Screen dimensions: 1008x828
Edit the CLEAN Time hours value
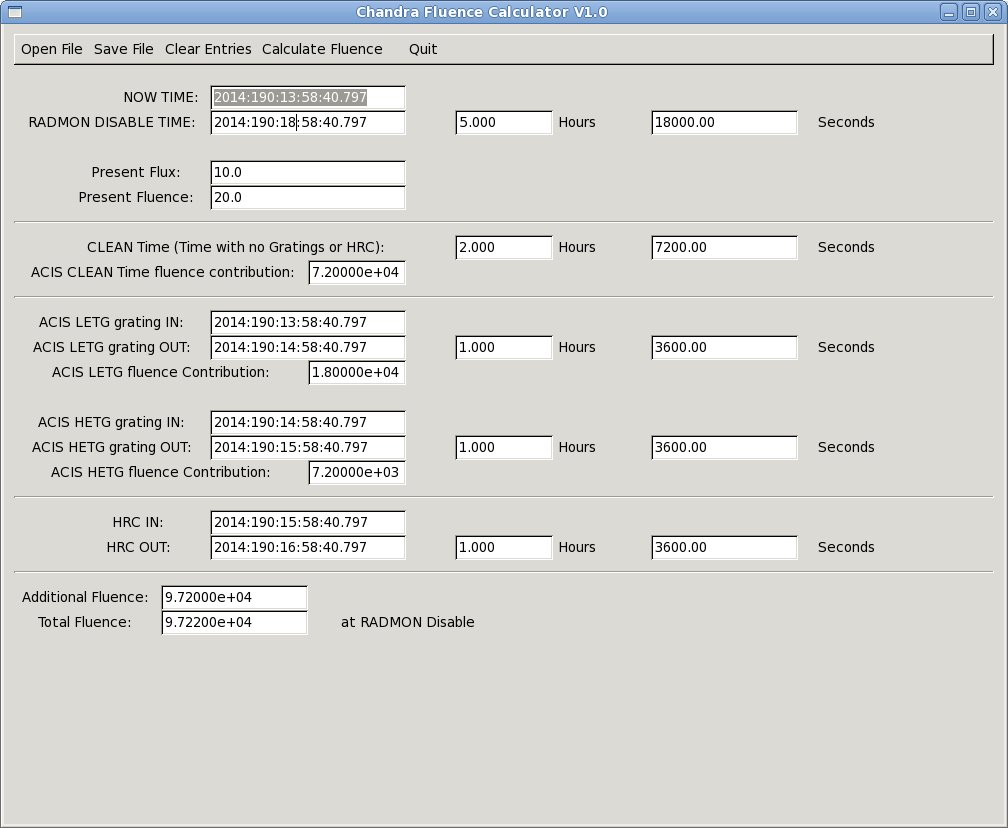[503, 247]
